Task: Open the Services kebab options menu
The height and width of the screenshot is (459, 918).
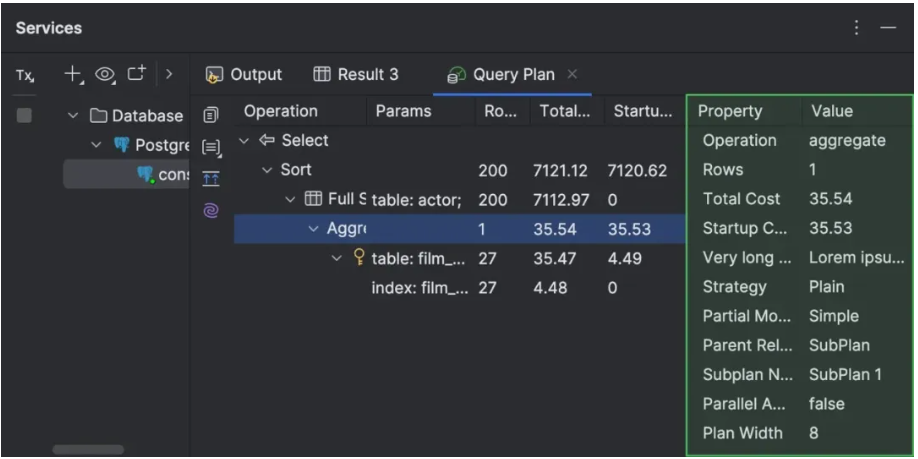Action: point(857,28)
